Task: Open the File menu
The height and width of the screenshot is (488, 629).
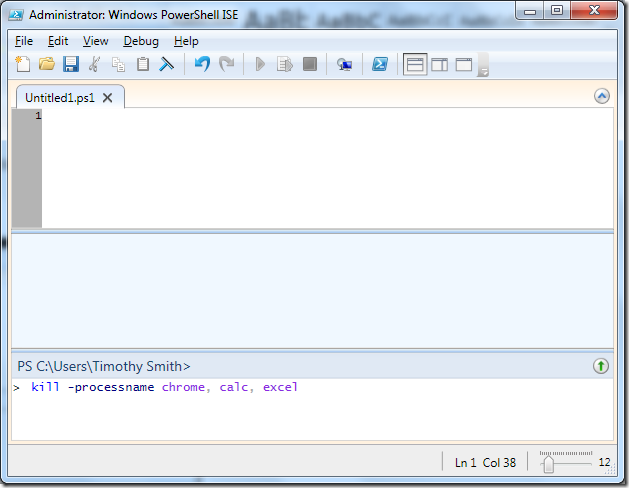Action: tap(24, 41)
